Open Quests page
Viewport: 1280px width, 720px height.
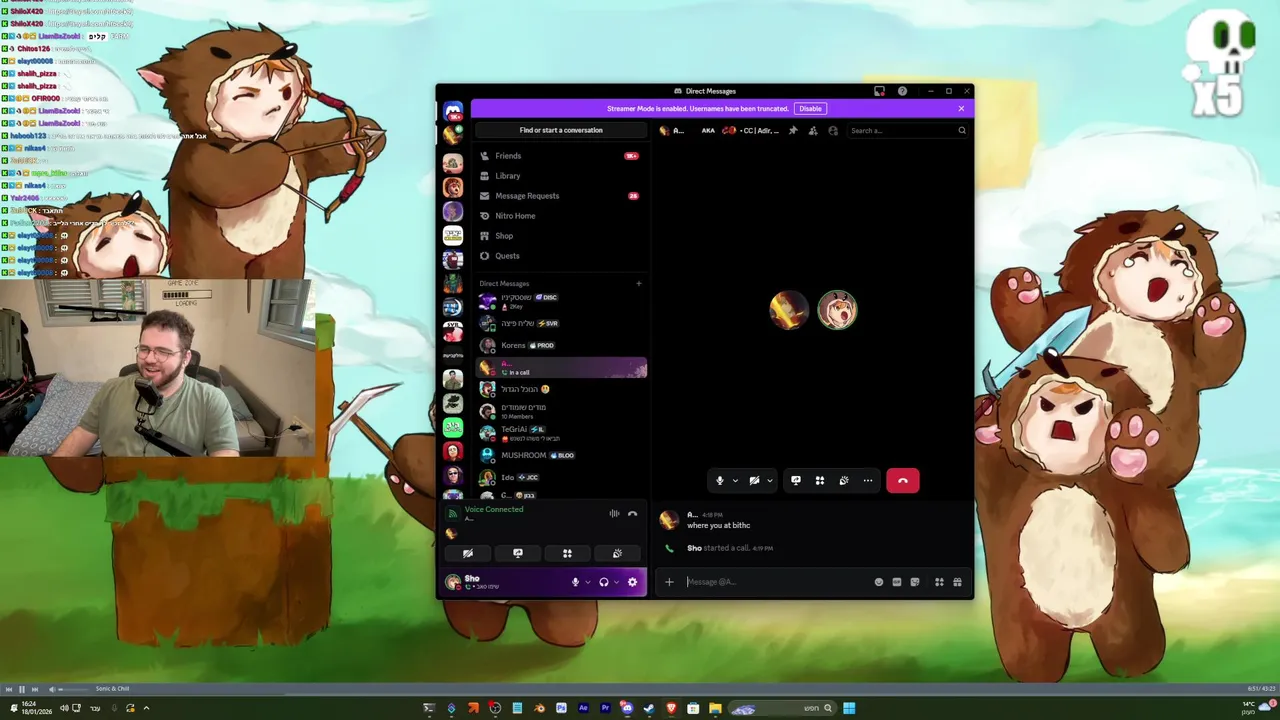click(x=560, y=256)
